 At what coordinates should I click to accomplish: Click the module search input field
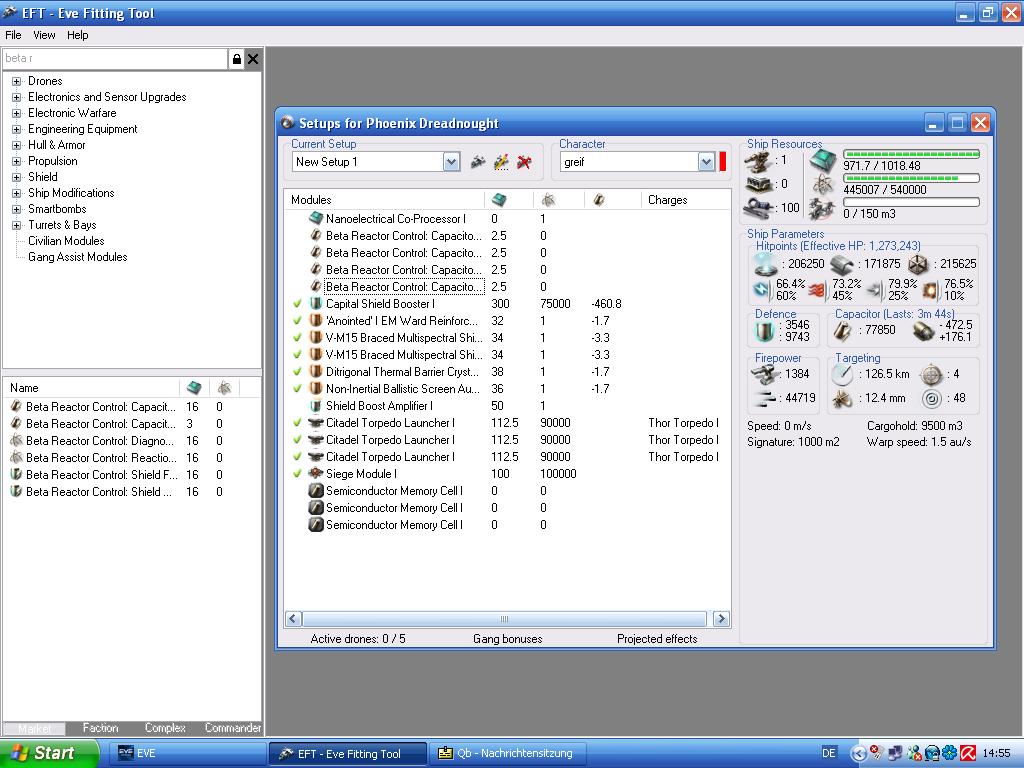click(x=115, y=59)
